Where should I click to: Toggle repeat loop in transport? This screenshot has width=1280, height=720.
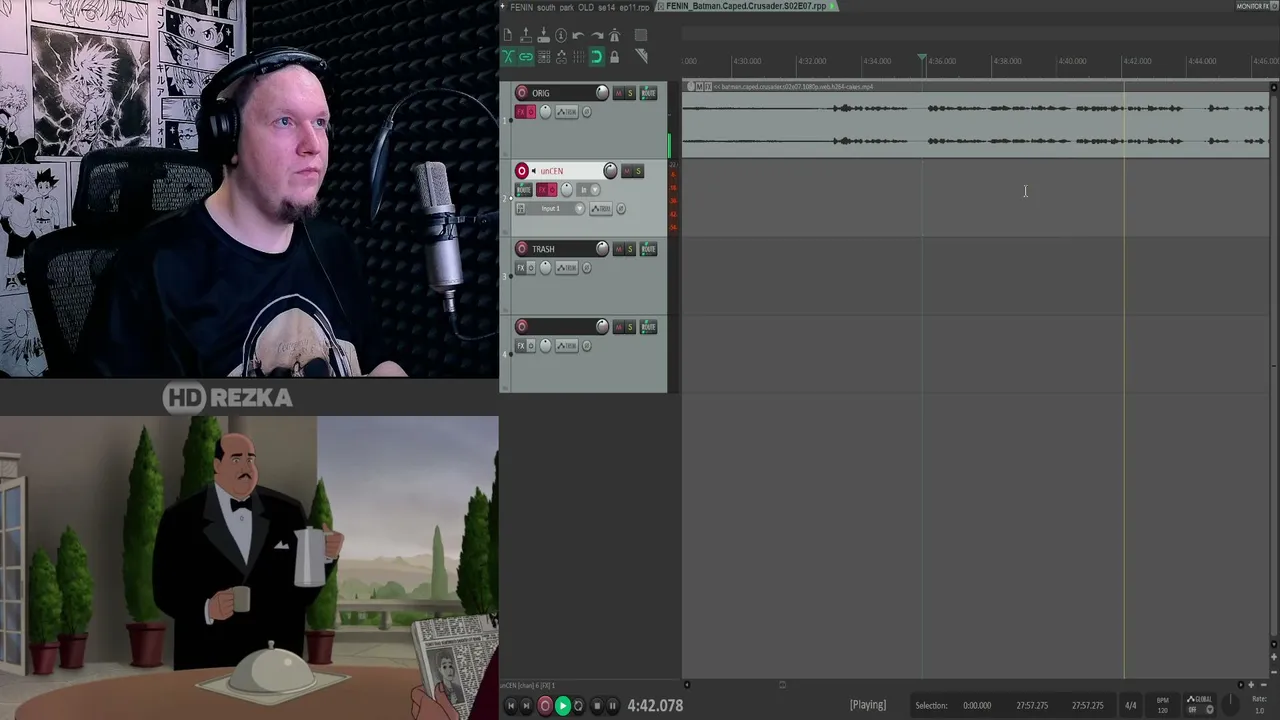click(578, 706)
